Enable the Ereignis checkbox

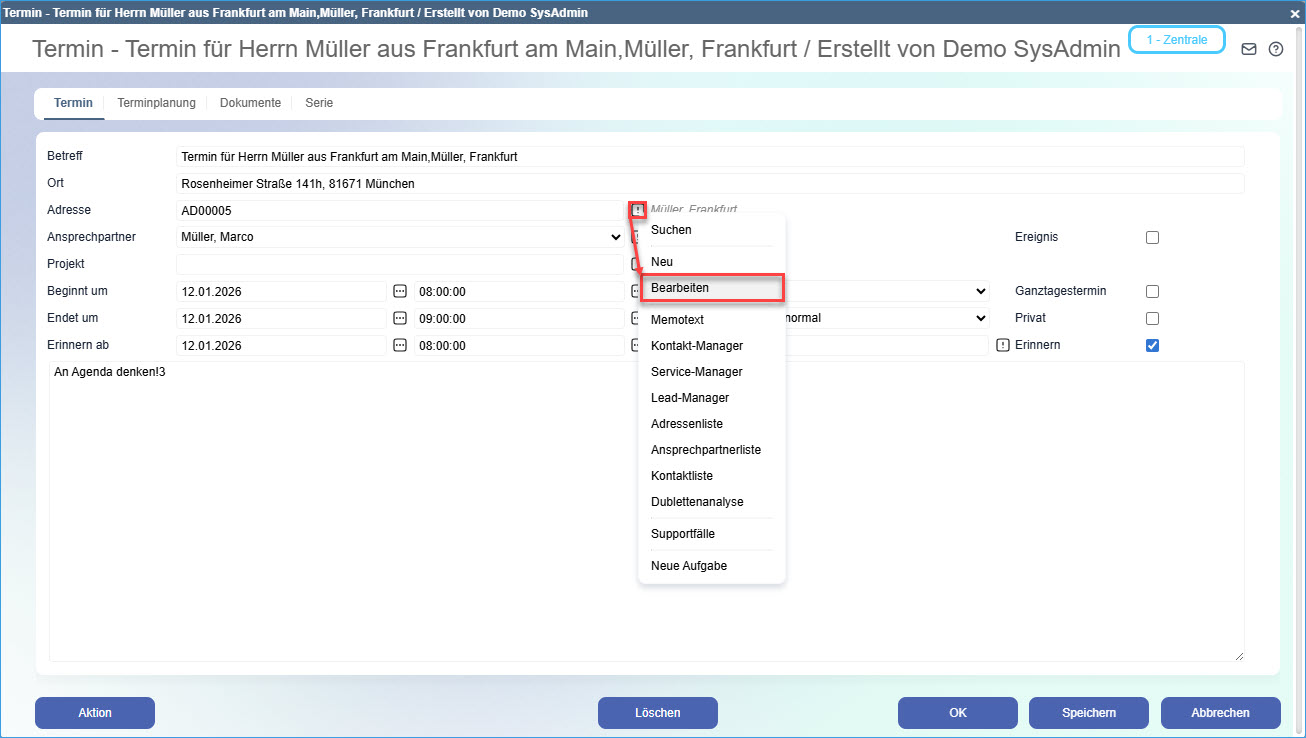[1152, 237]
